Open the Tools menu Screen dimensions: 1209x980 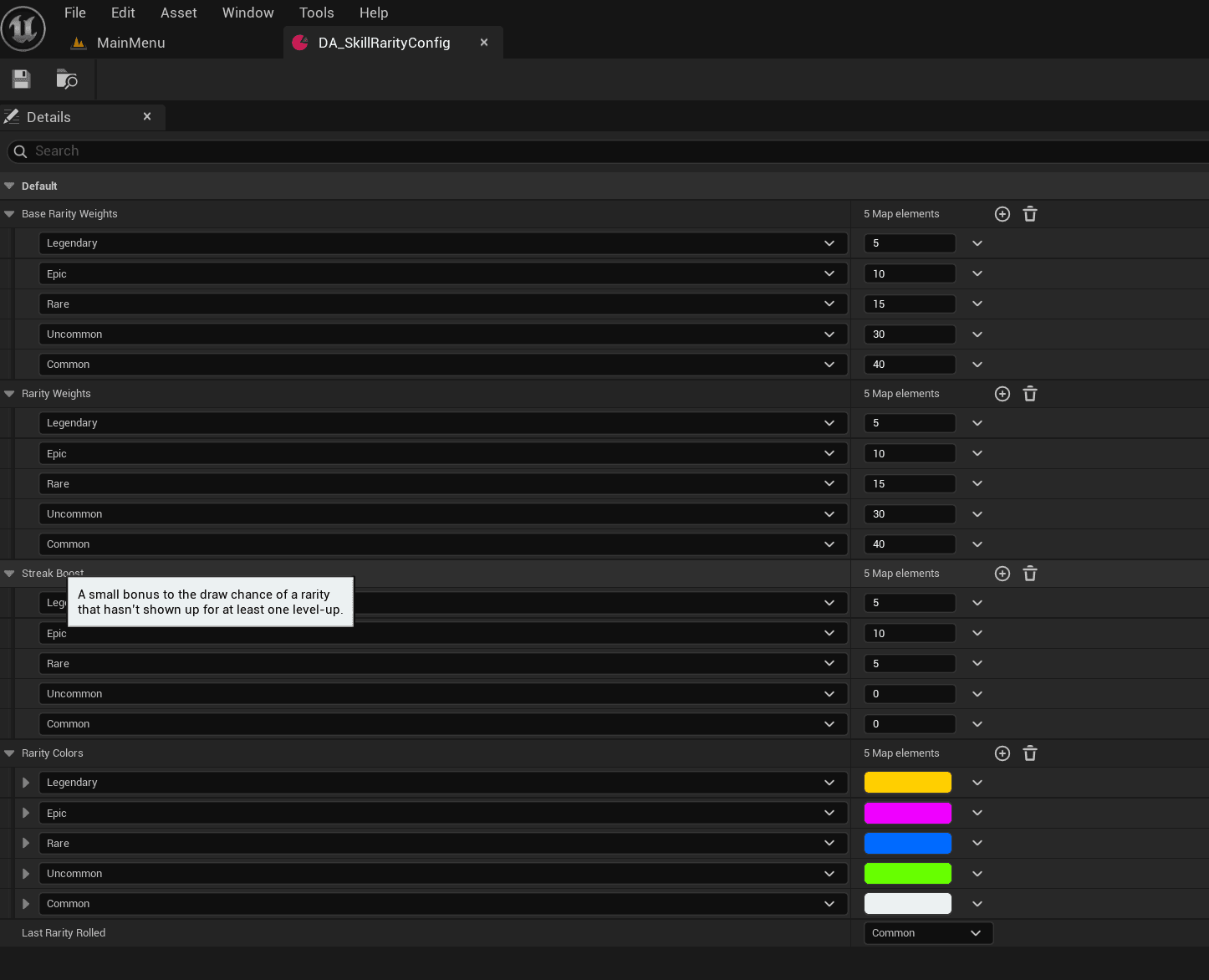tap(316, 13)
